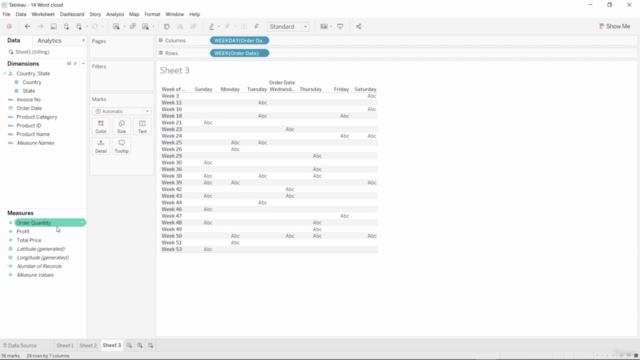Click the Swap Rows and Columns icon

pos(167,27)
